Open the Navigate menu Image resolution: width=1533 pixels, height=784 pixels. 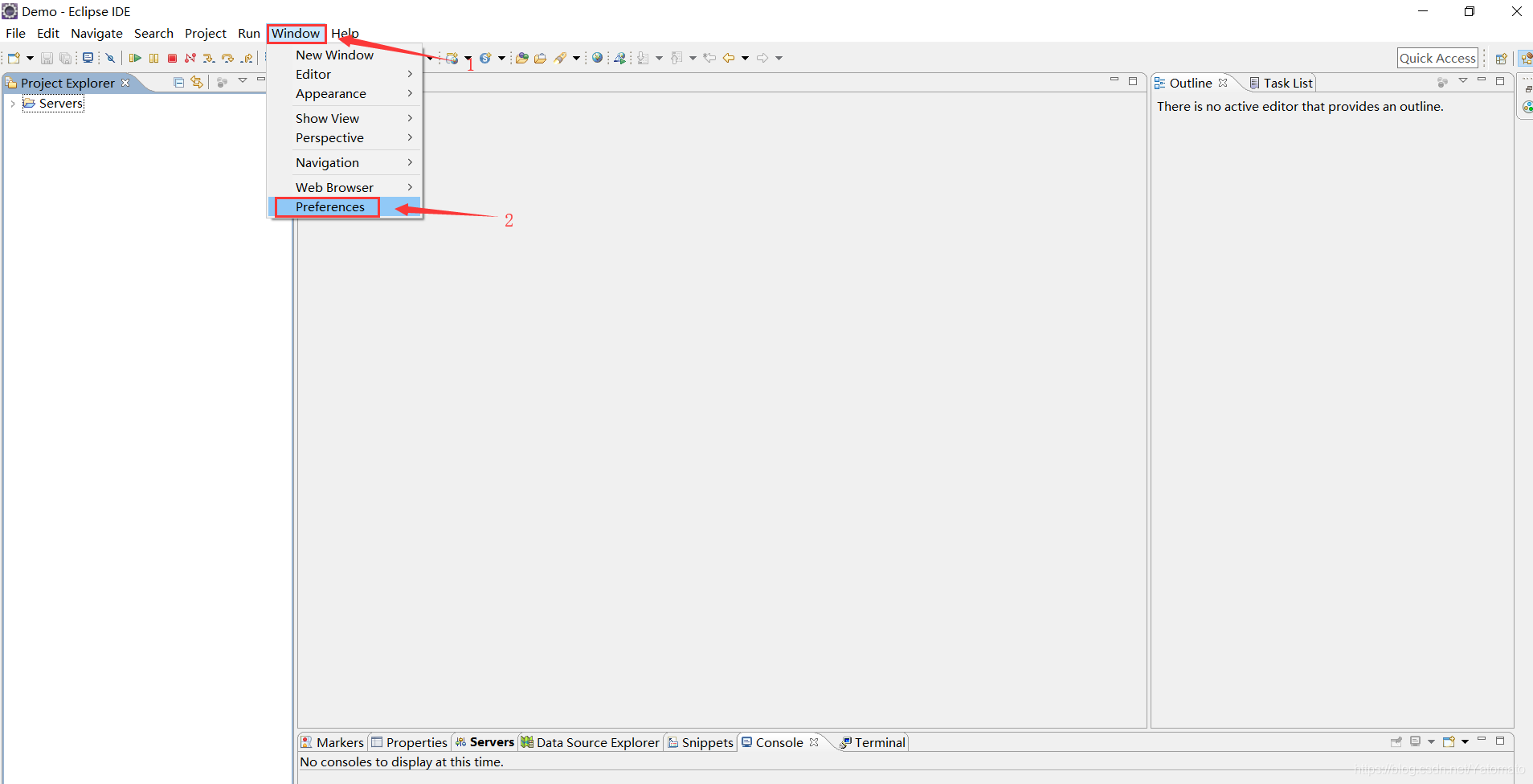click(96, 33)
